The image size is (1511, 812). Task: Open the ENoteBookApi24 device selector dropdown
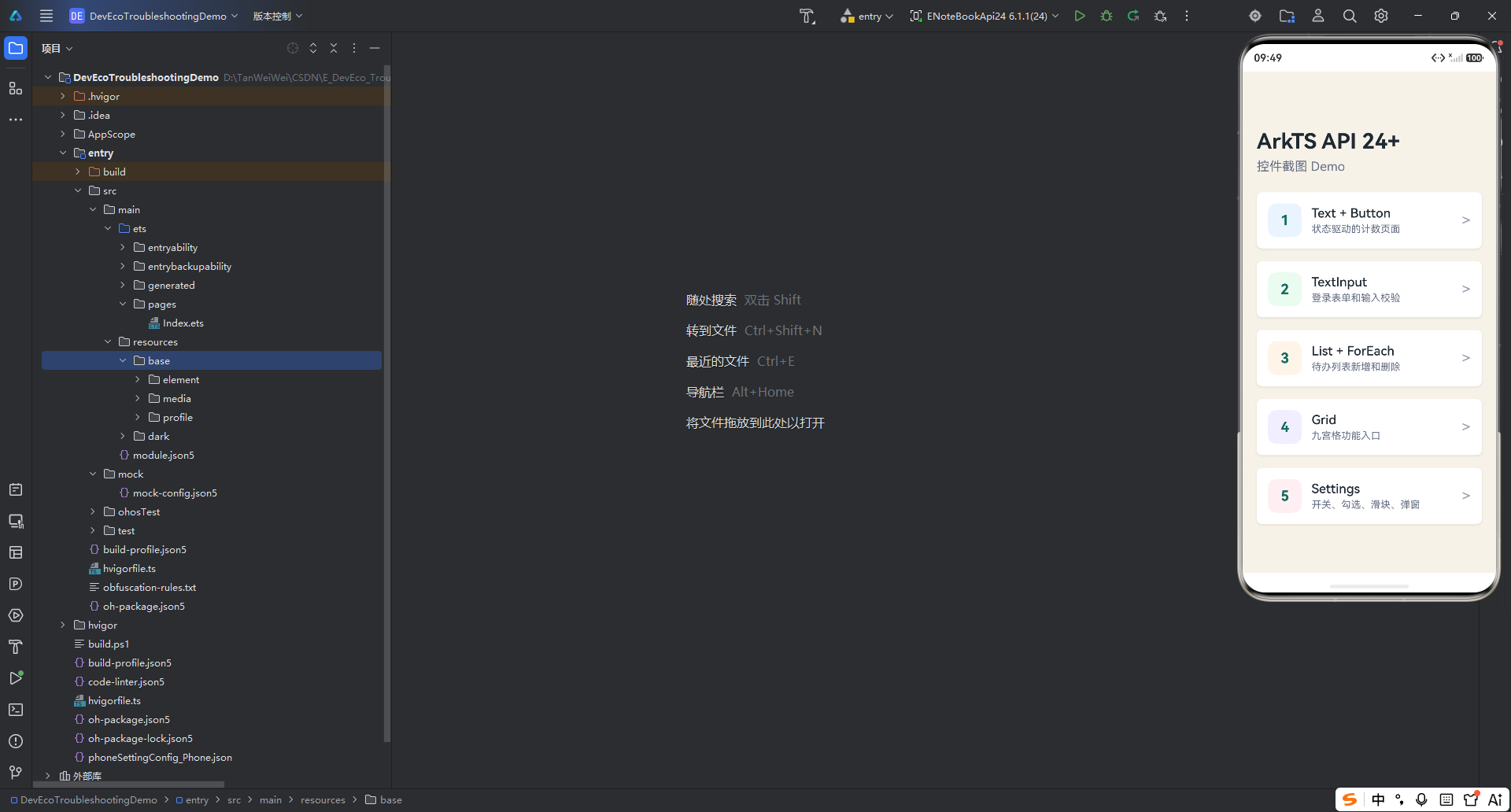984,16
